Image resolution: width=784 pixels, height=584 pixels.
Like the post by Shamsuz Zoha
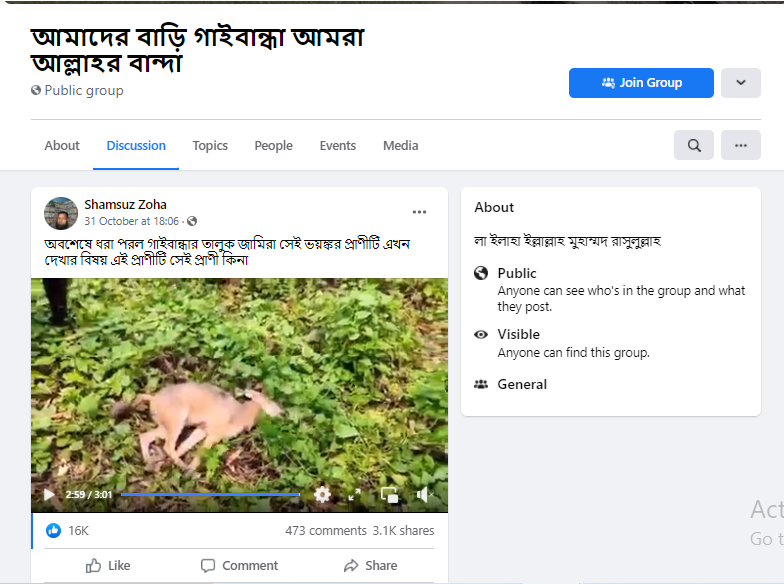(108, 566)
